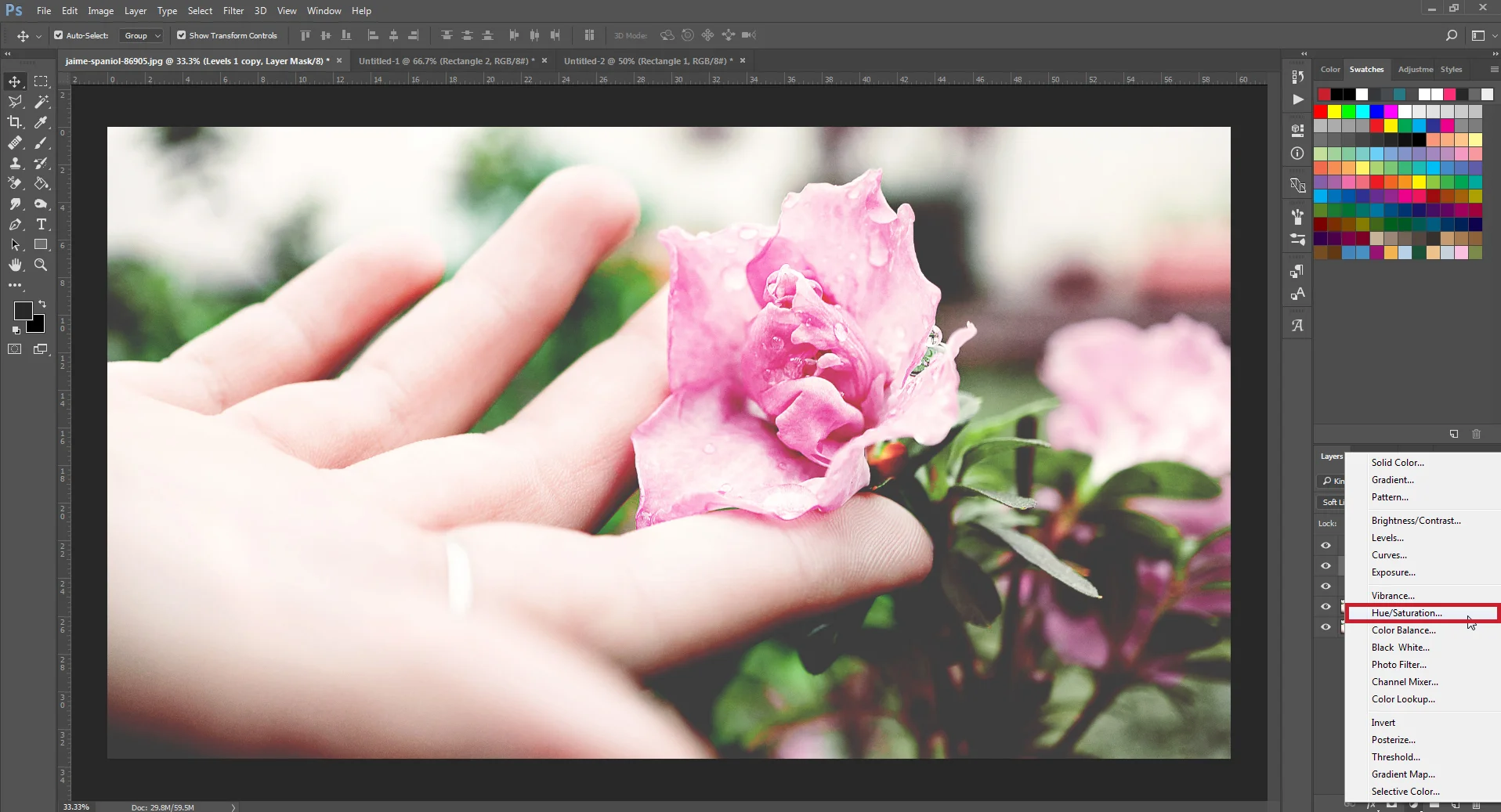
Task: Select the Zoom tool
Action: click(42, 265)
